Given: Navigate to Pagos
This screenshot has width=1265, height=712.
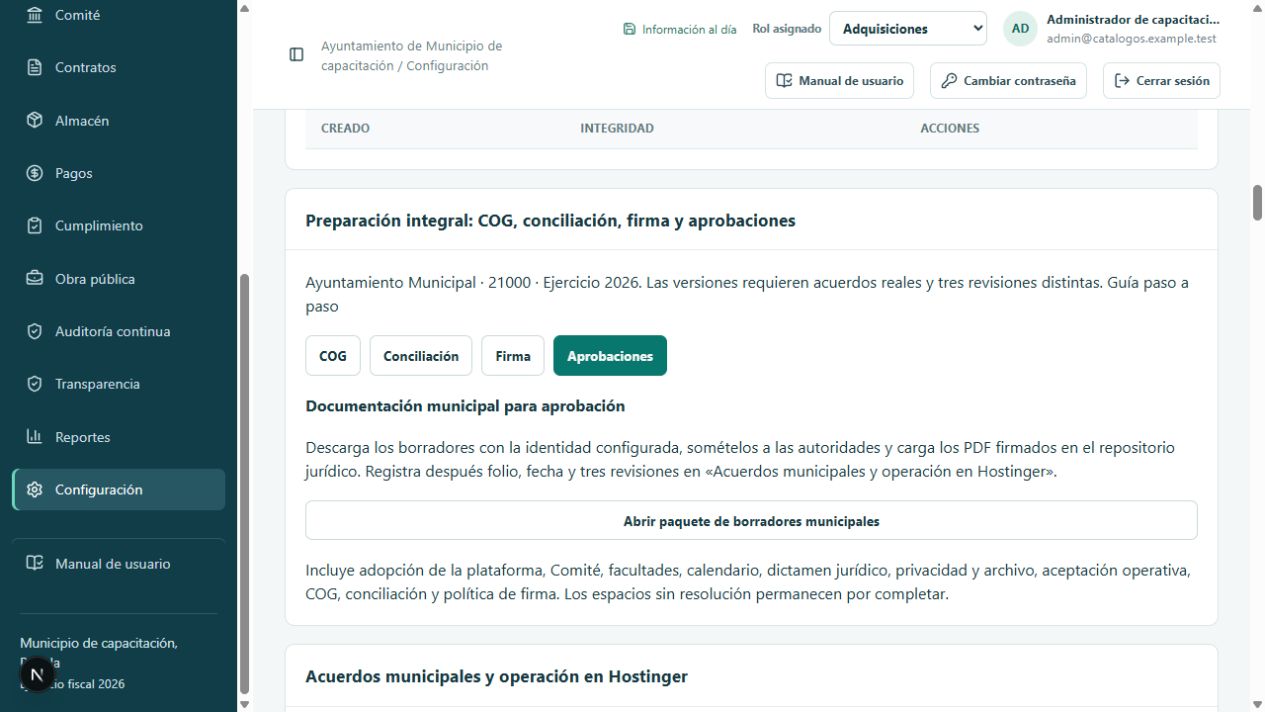Looking at the screenshot, I should point(118,173).
